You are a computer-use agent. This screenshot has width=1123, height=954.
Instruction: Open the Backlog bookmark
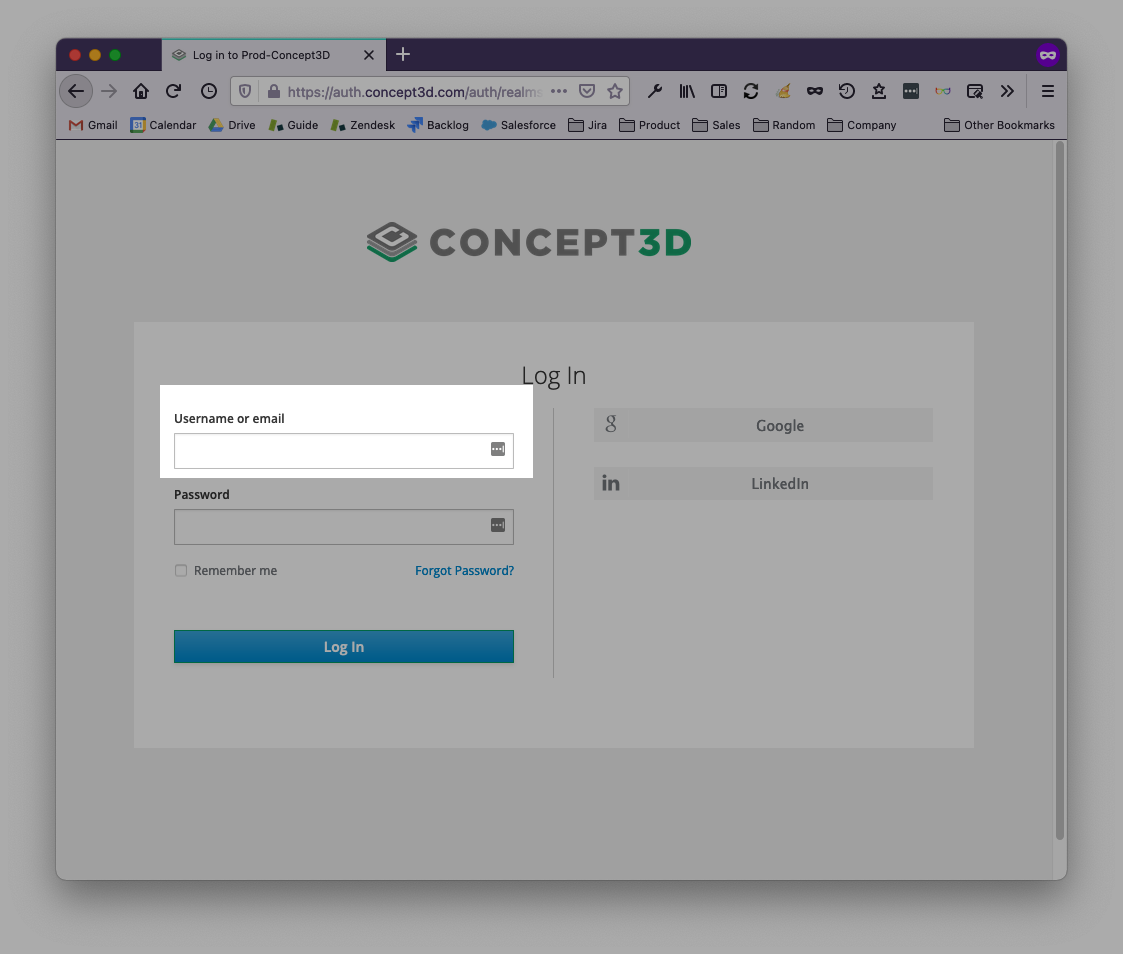coord(438,125)
